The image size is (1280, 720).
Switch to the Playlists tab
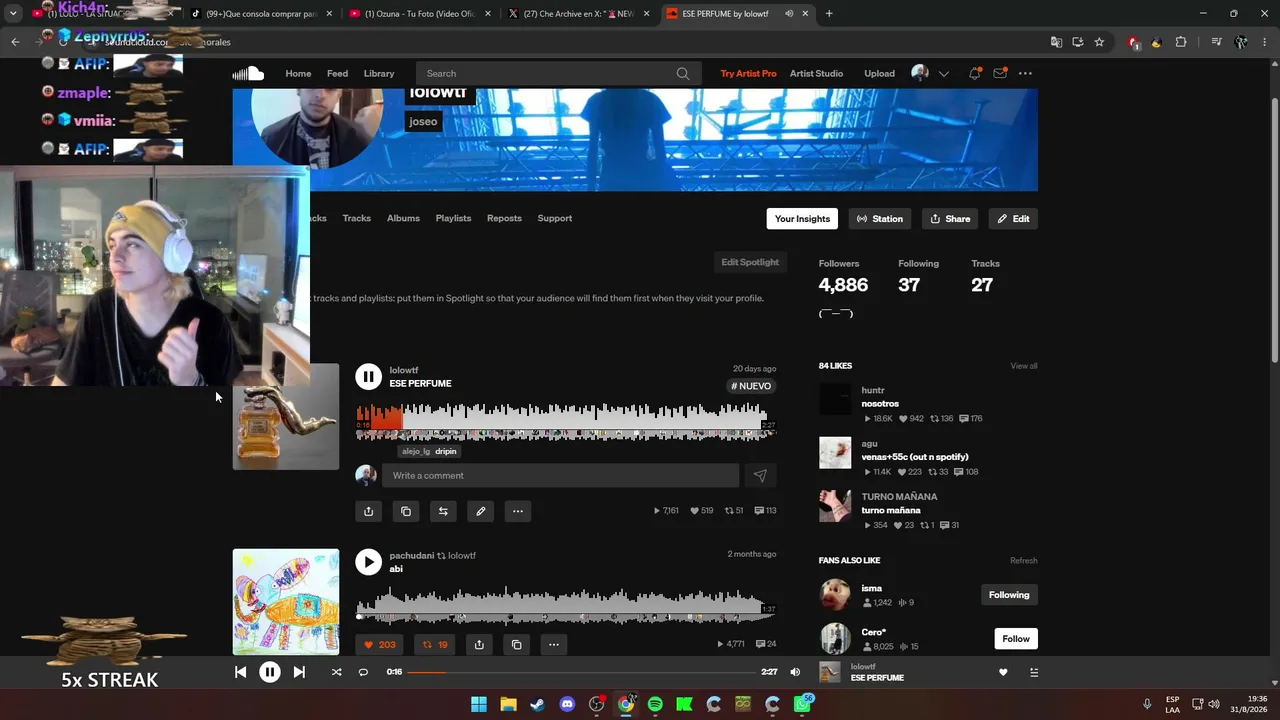click(x=453, y=218)
